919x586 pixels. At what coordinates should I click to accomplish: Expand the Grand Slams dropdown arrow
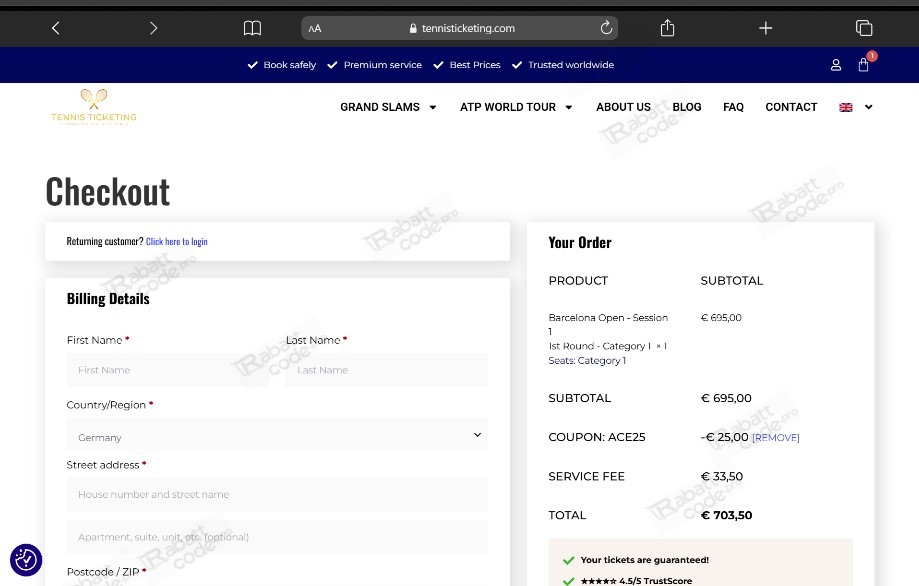pos(433,107)
